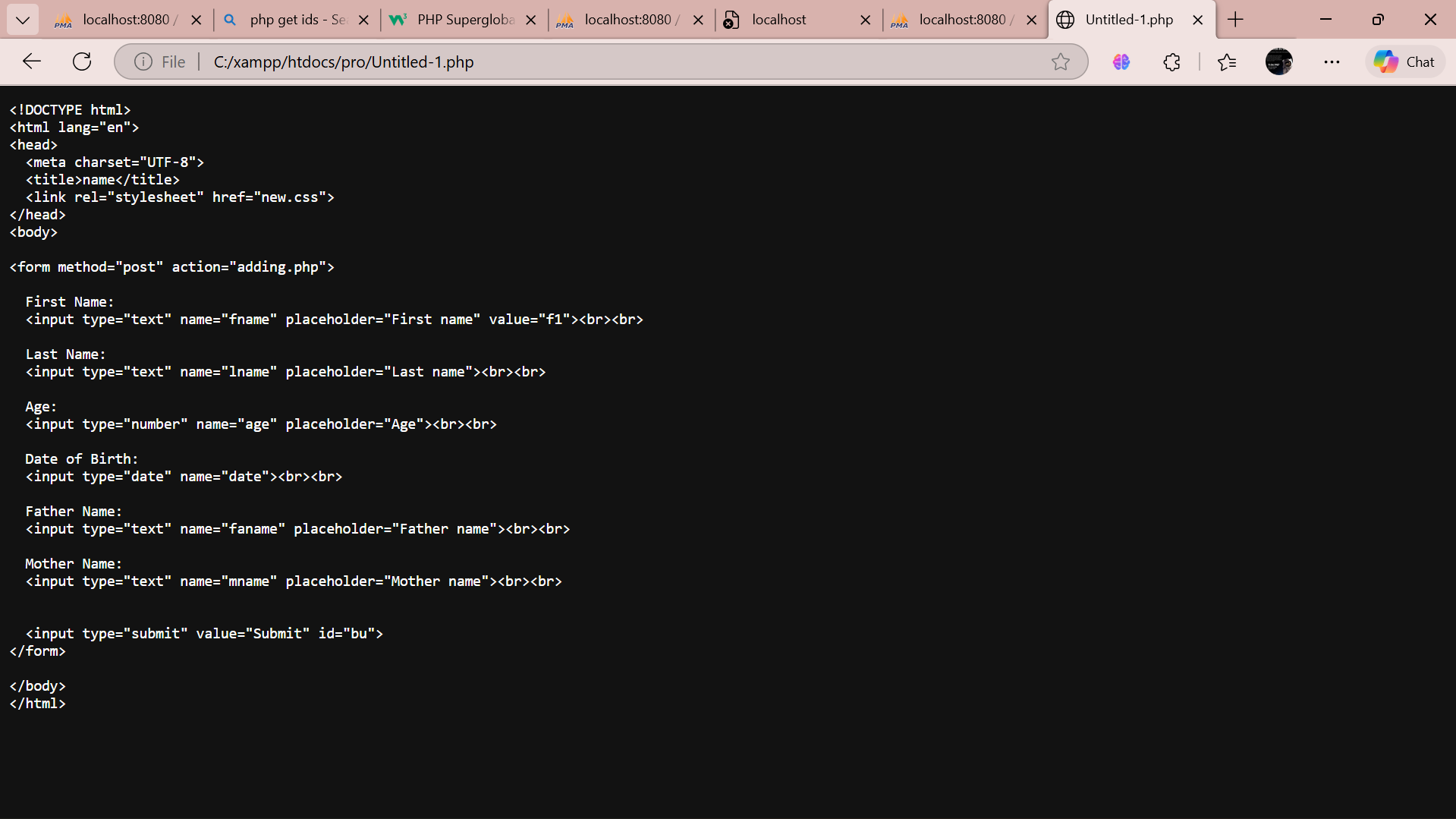1456x819 pixels.
Task: Close the Untitled-1.php tab
Action: click(x=1197, y=20)
